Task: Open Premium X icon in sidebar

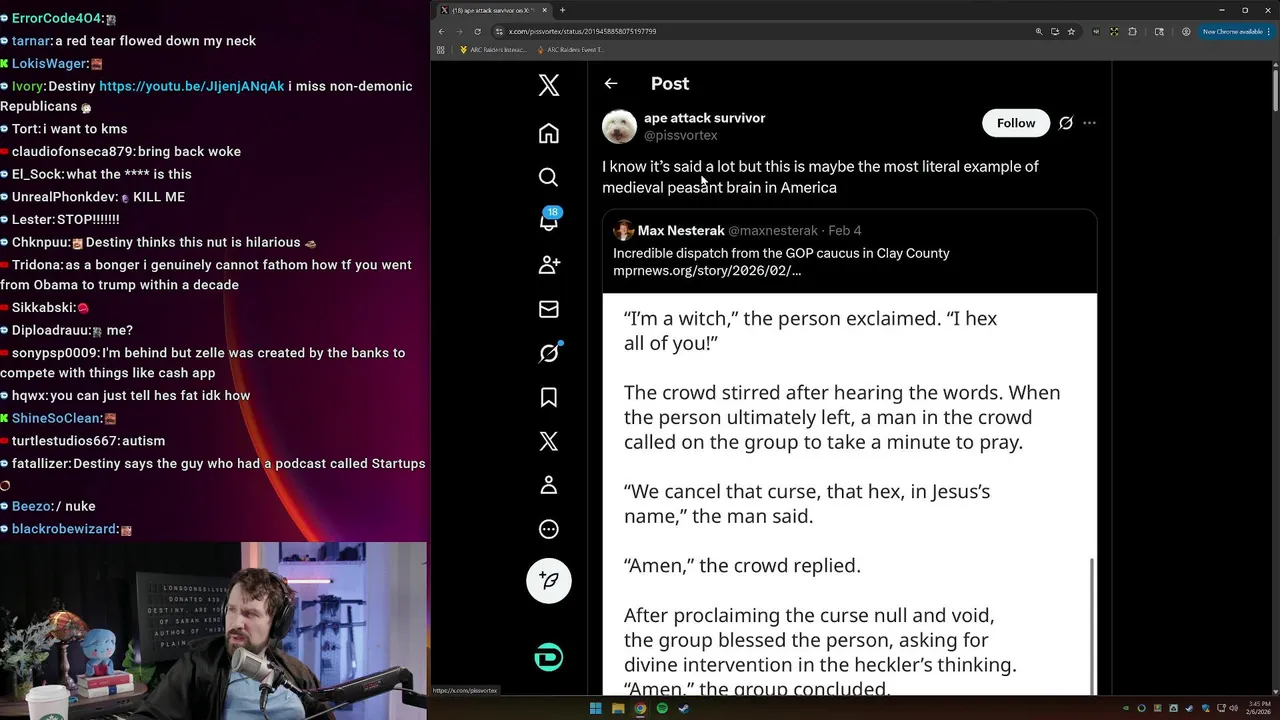Action: coord(549,441)
